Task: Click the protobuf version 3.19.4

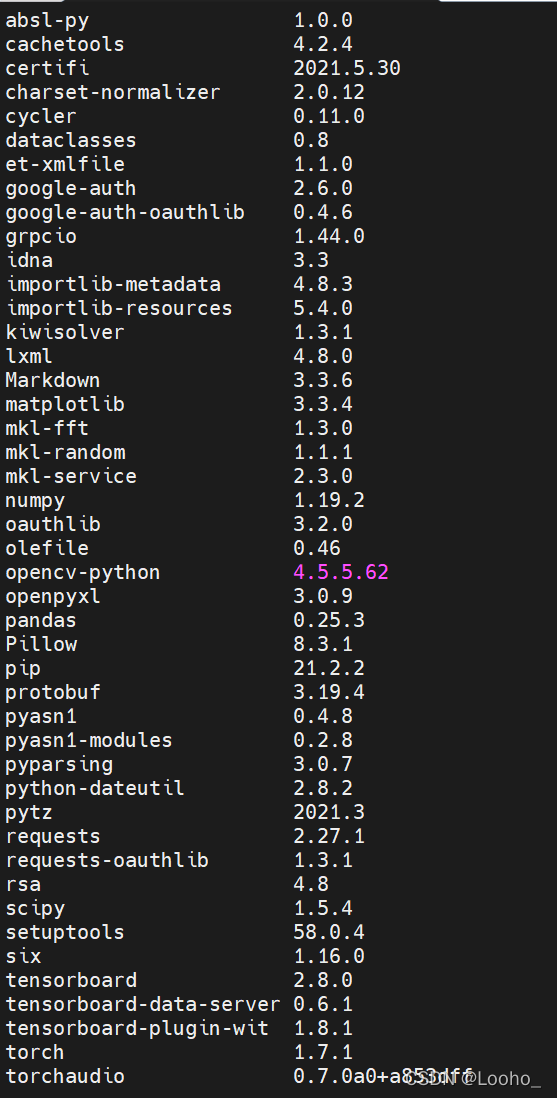Action: tap(329, 692)
